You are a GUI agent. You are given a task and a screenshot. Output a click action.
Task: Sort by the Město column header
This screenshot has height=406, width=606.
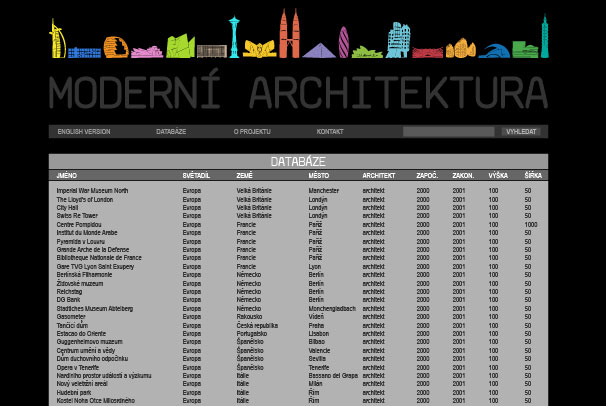tap(319, 176)
